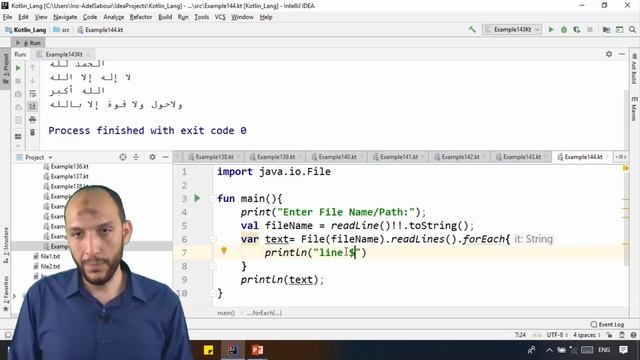Hide the Run tool window
Viewport: 640px width, 360px height.
622,54
